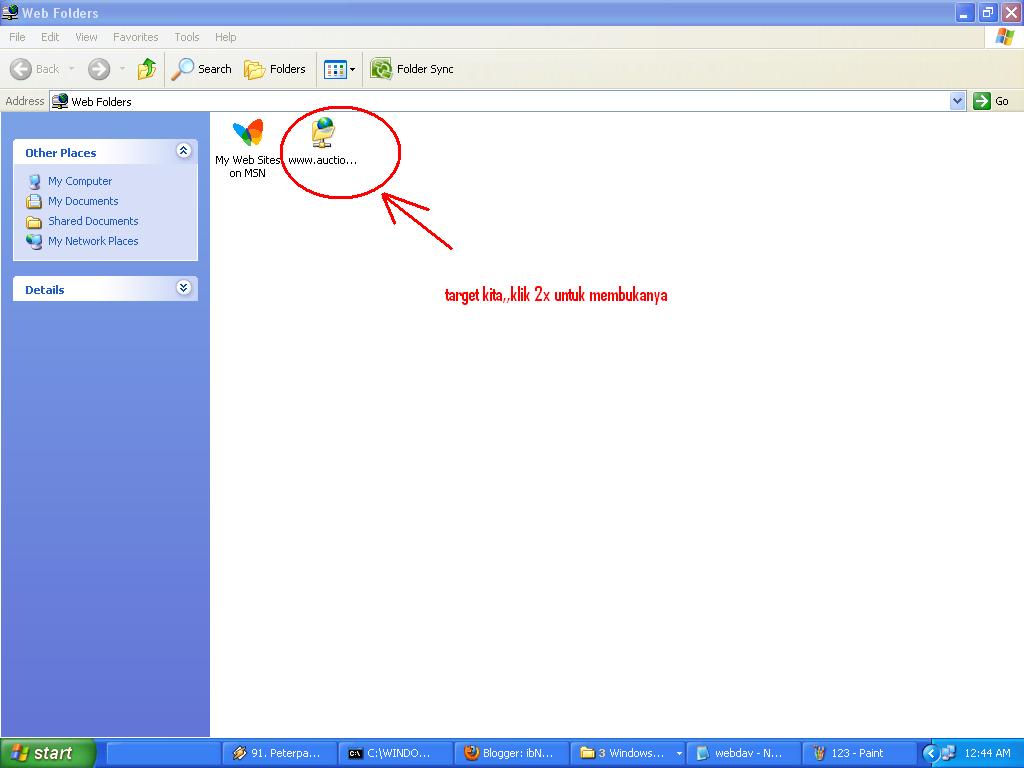Open the File menu
This screenshot has height=768, width=1024.
[17, 37]
